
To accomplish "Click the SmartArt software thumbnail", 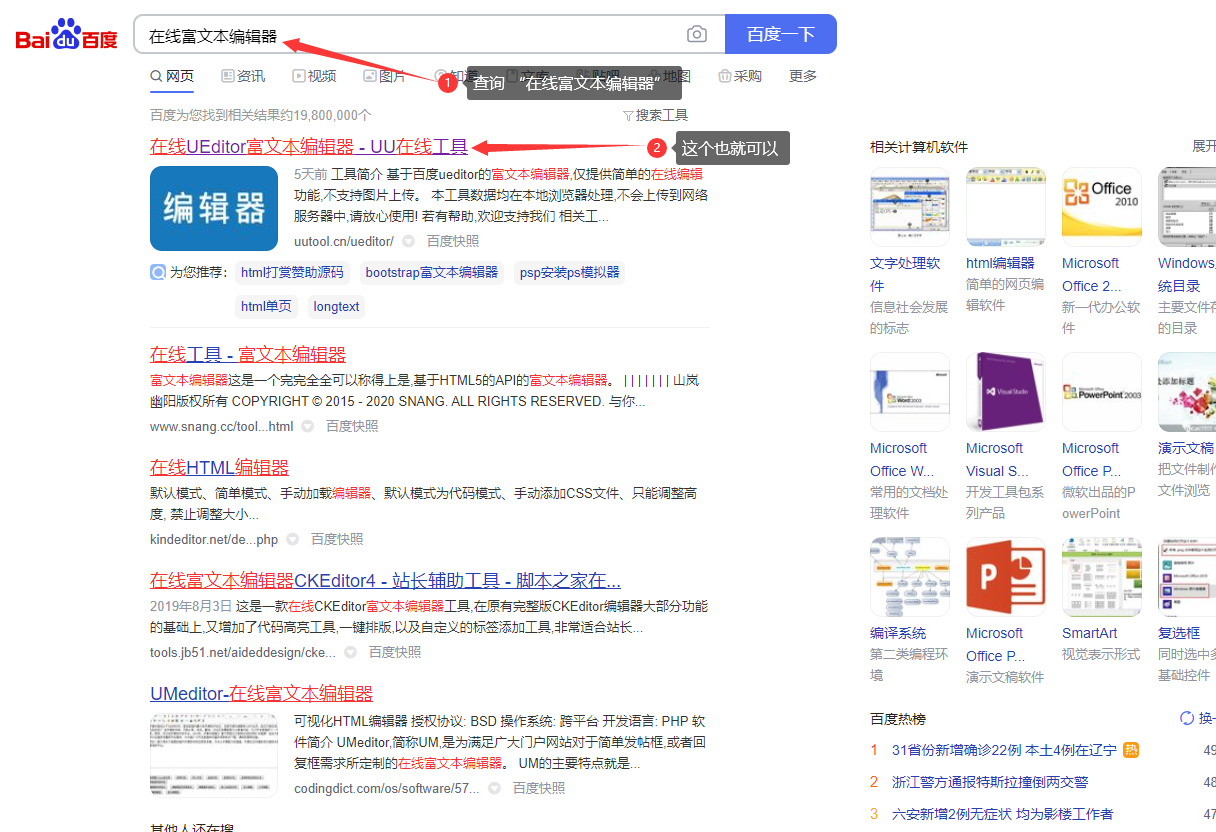I will [x=1101, y=577].
